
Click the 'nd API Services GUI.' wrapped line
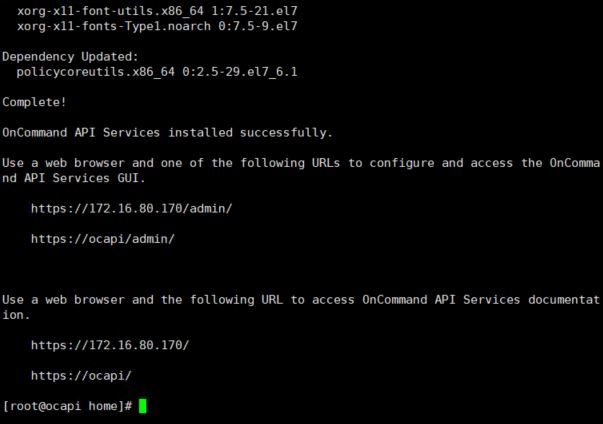pos(73,178)
